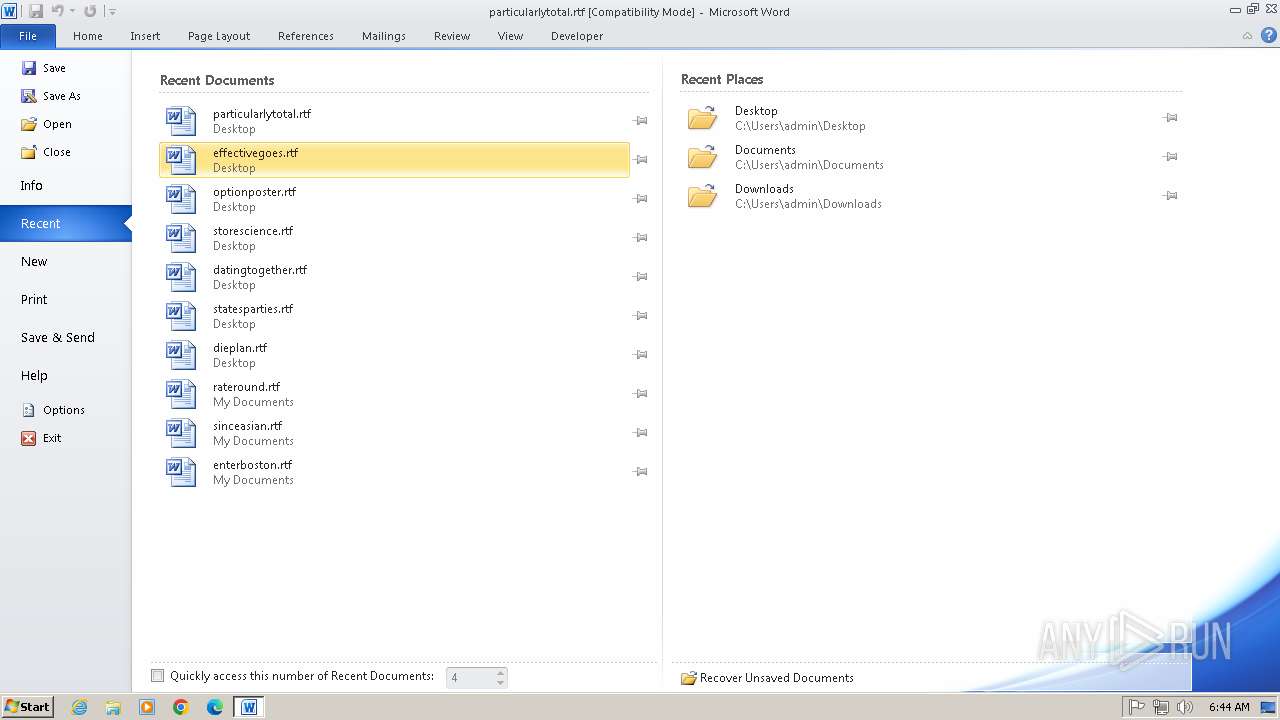Click the Repeat icon in title bar
The image size is (1280, 720).
click(x=90, y=11)
